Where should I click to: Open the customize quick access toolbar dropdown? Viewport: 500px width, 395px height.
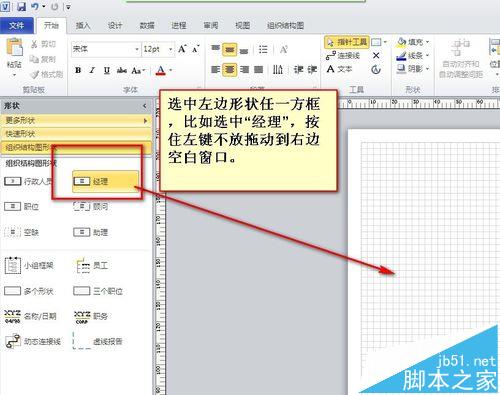coord(68,7)
